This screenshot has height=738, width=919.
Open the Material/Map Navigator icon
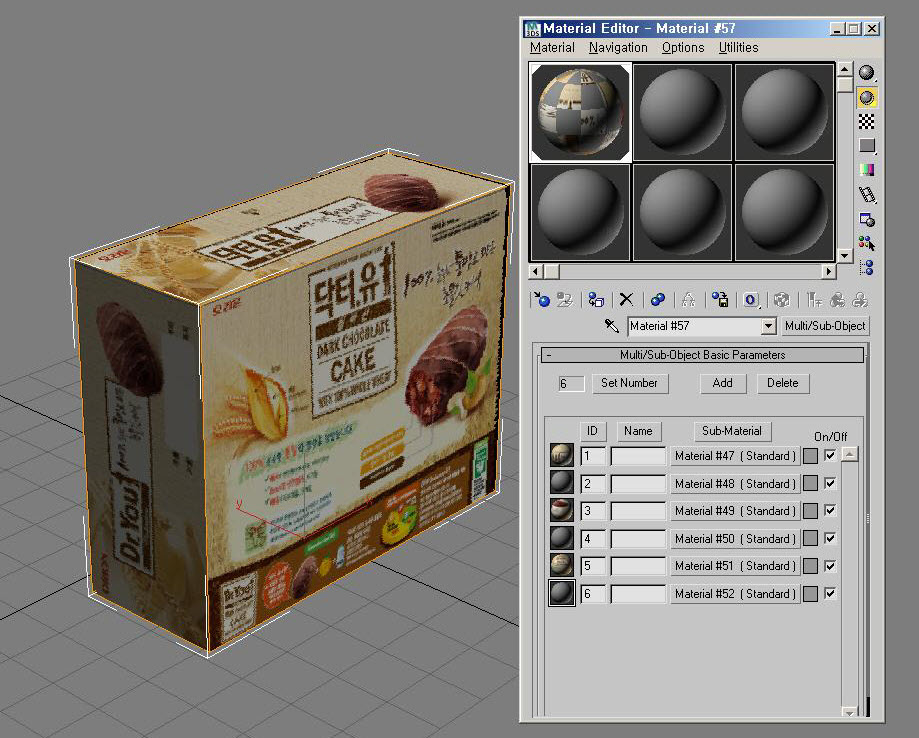pos(867,267)
